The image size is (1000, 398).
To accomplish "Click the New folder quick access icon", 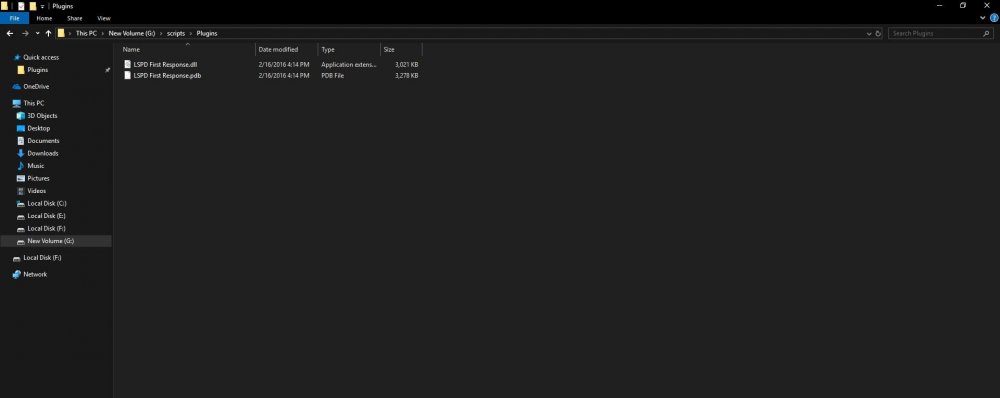I will [x=33, y=6].
